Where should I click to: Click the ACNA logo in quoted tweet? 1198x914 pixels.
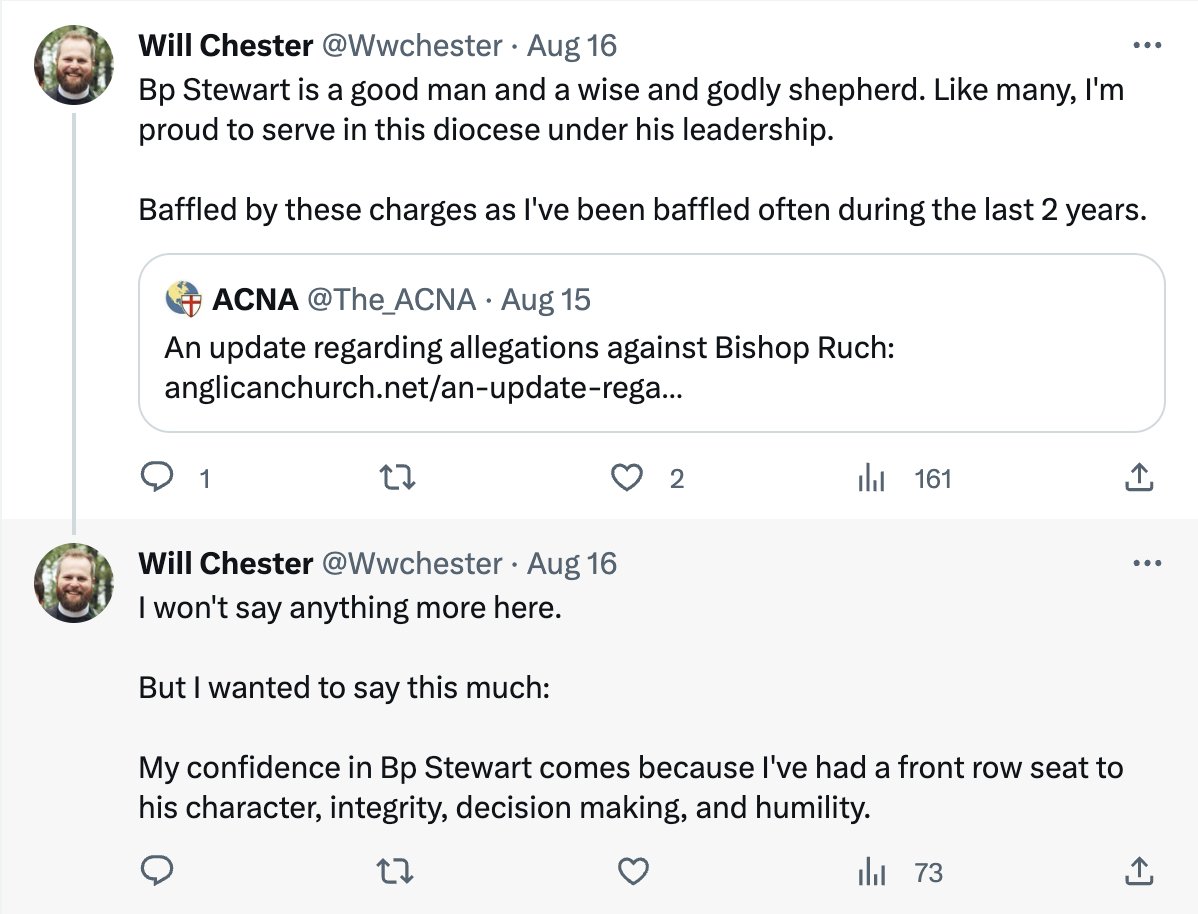[183, 299]
